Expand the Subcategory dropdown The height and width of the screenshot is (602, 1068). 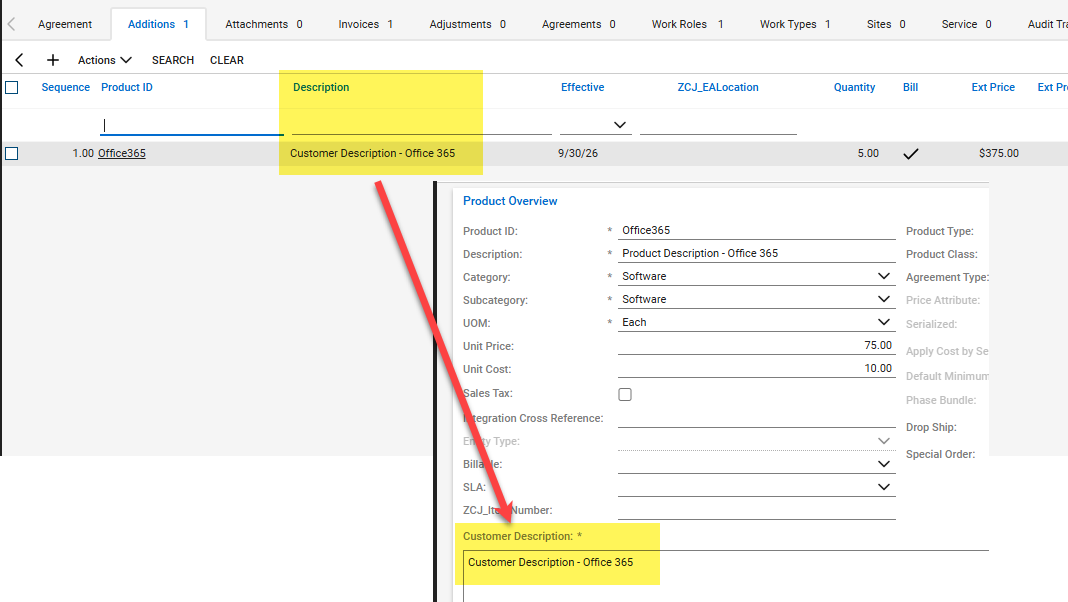pyautogui.click(x=883, y=299)
